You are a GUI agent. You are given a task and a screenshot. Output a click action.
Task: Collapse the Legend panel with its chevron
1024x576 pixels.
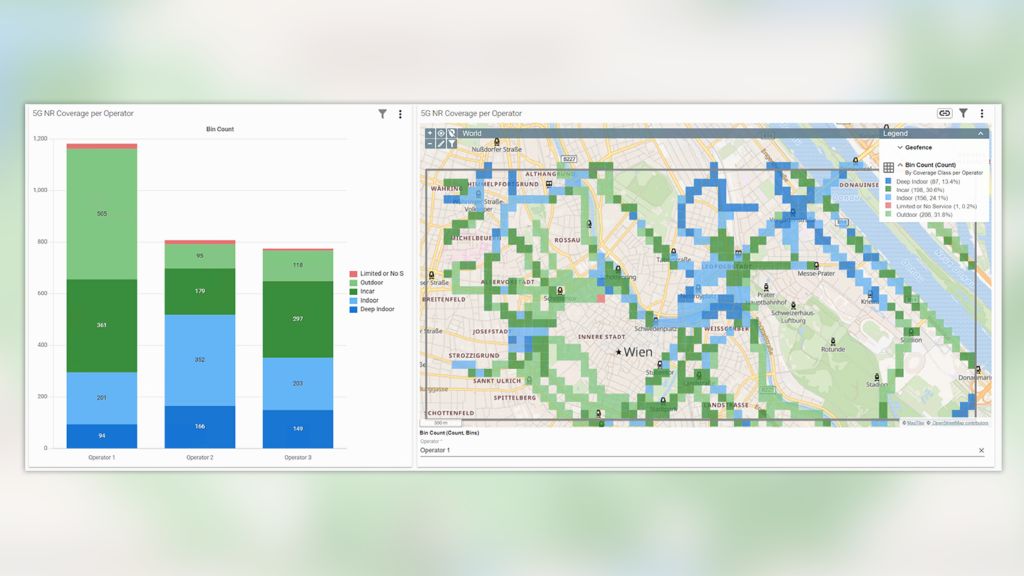pos(980,133)
